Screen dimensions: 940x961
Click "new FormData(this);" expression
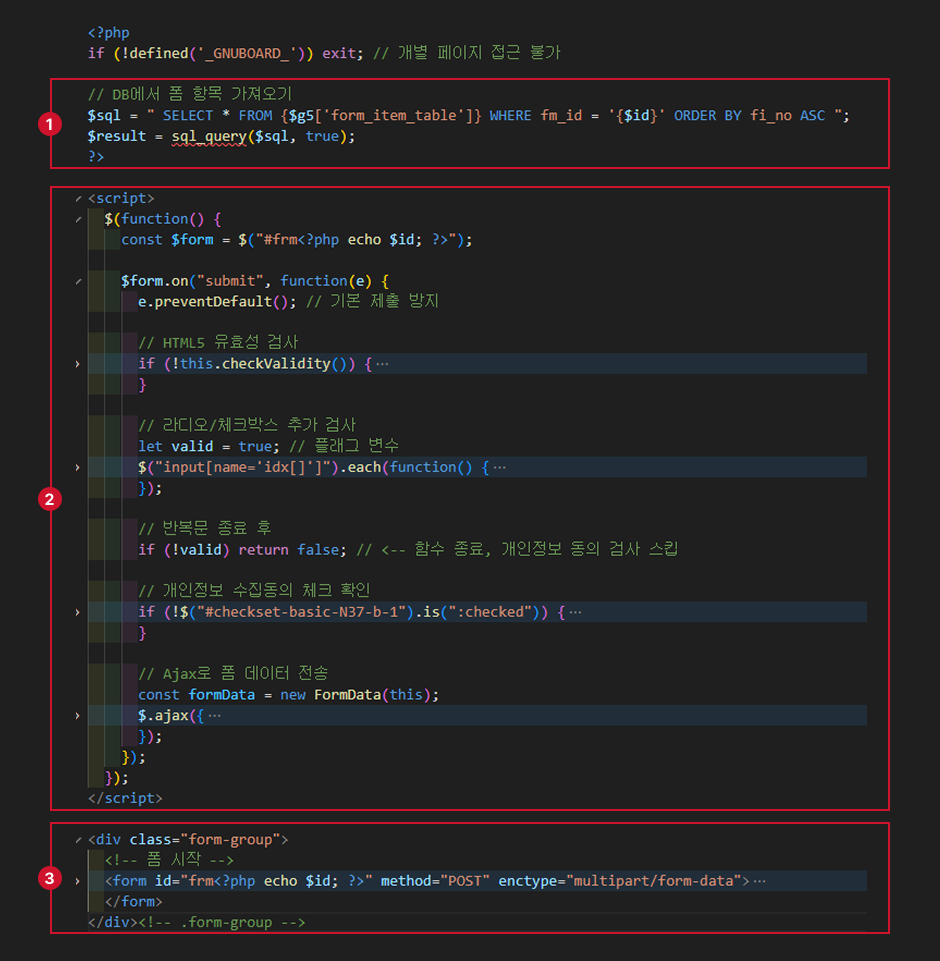pos(360,695)
